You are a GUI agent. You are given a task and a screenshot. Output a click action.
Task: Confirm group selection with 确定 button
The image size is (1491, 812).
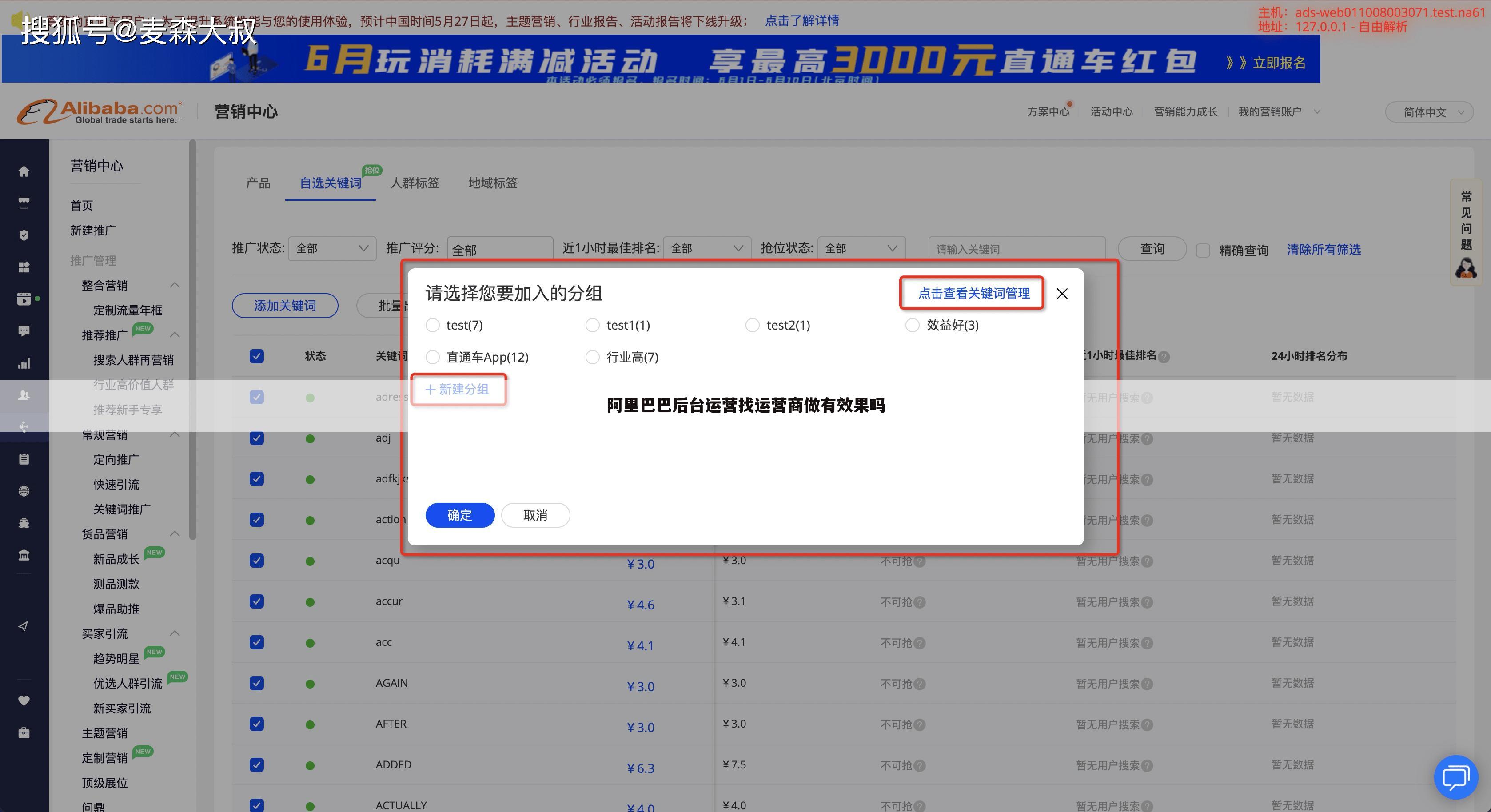tap(459, 515)
